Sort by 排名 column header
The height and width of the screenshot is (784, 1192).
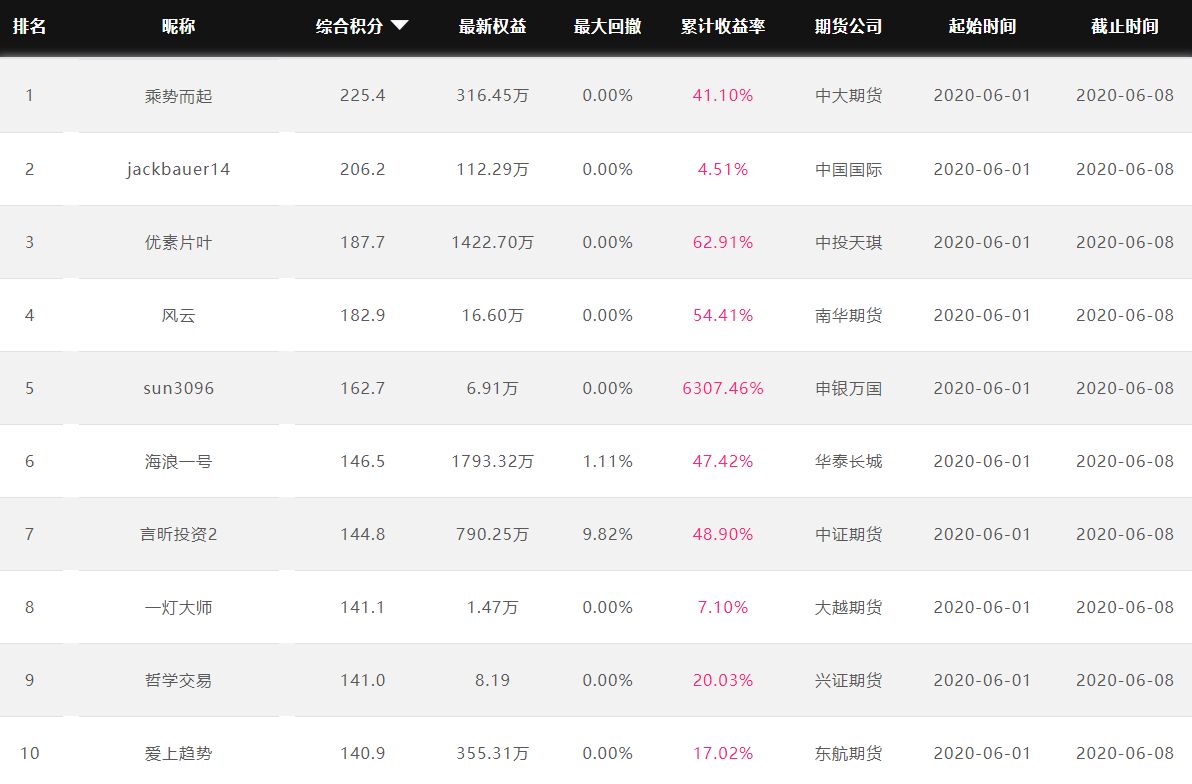[29, 27]
